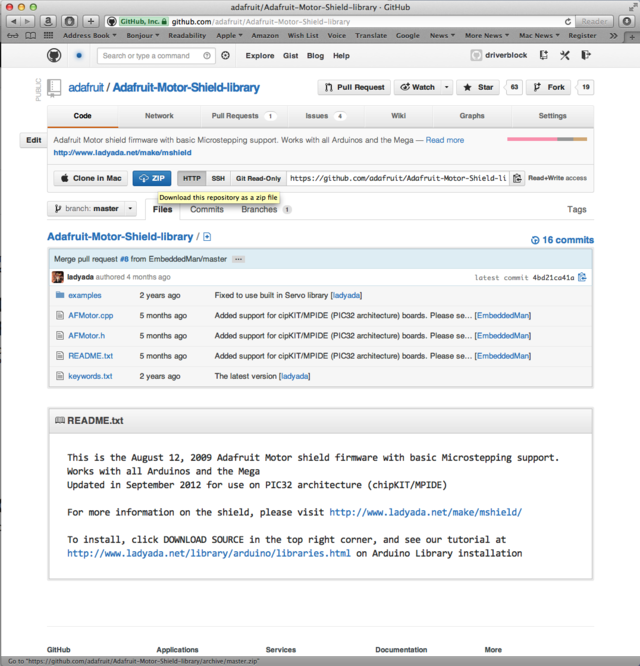The width and height of the screenshot is (640, 666).
Task: Open the Tags link
Action: [576, 209]
